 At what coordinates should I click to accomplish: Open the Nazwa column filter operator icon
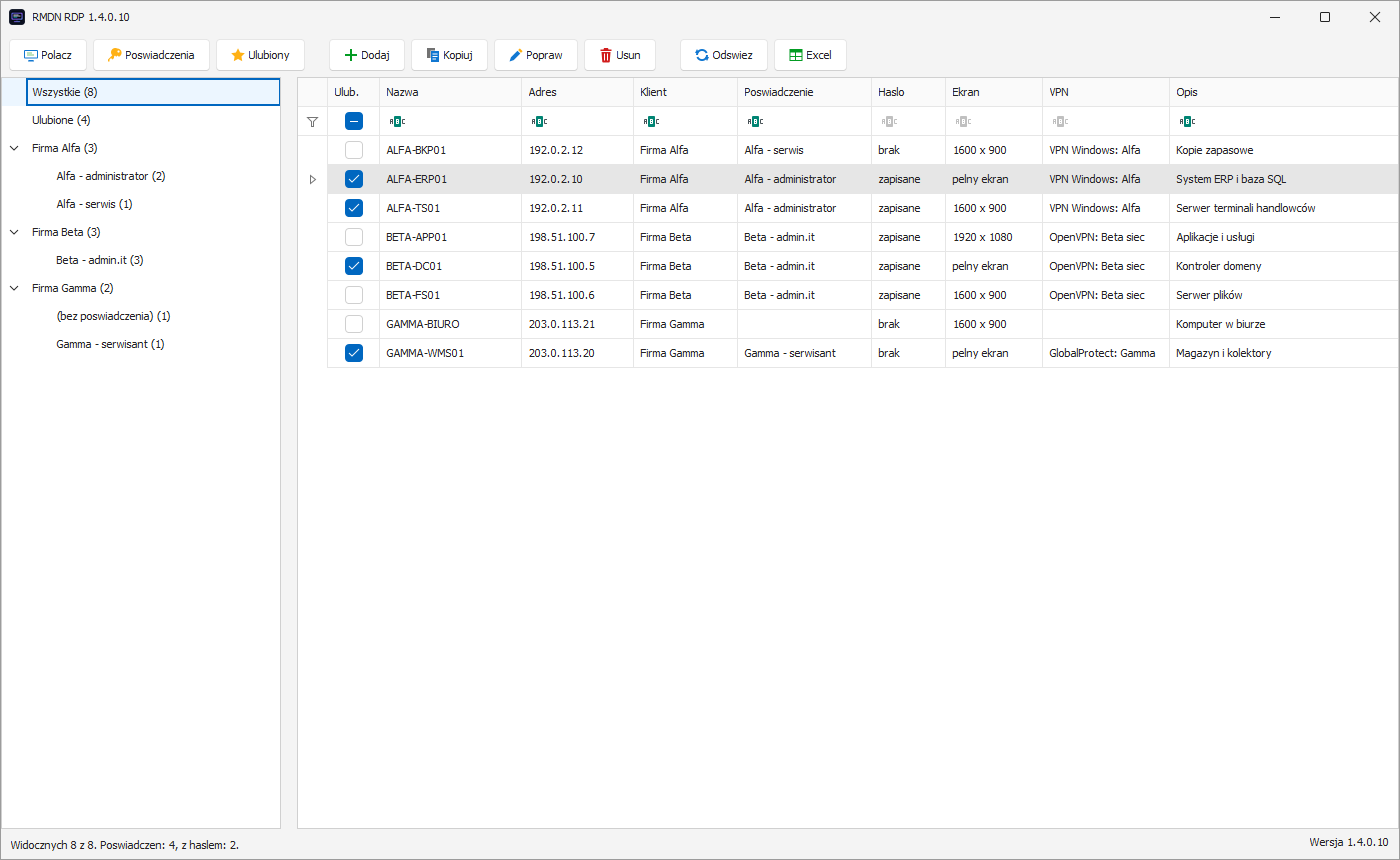[397, 121]
